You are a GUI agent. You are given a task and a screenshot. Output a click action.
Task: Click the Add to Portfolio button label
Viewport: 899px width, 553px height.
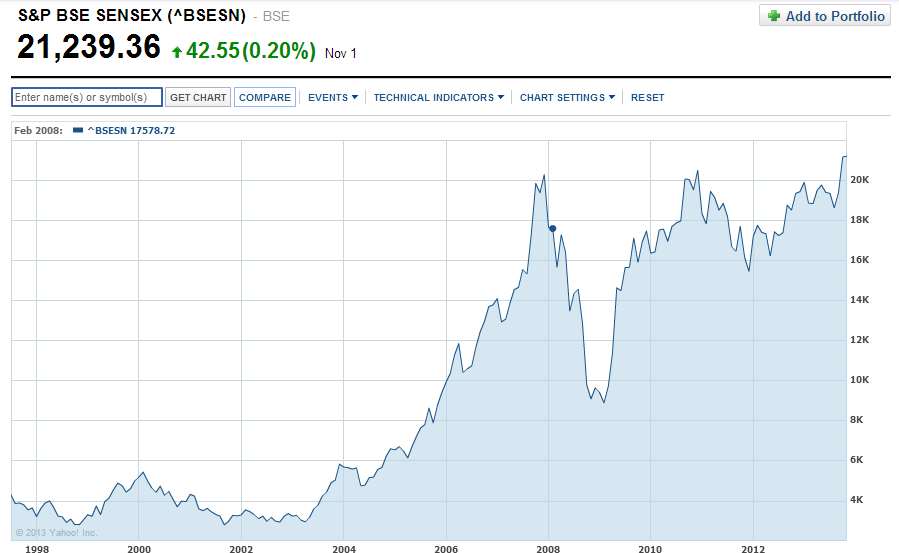tap(835, 16)
